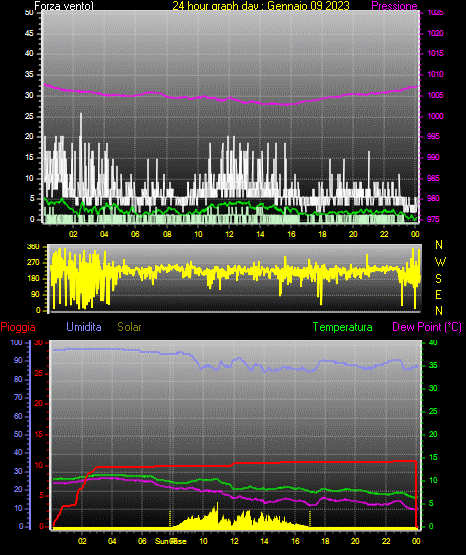Click pressure axis value 1020
The image size is (466, 555).
435,33
